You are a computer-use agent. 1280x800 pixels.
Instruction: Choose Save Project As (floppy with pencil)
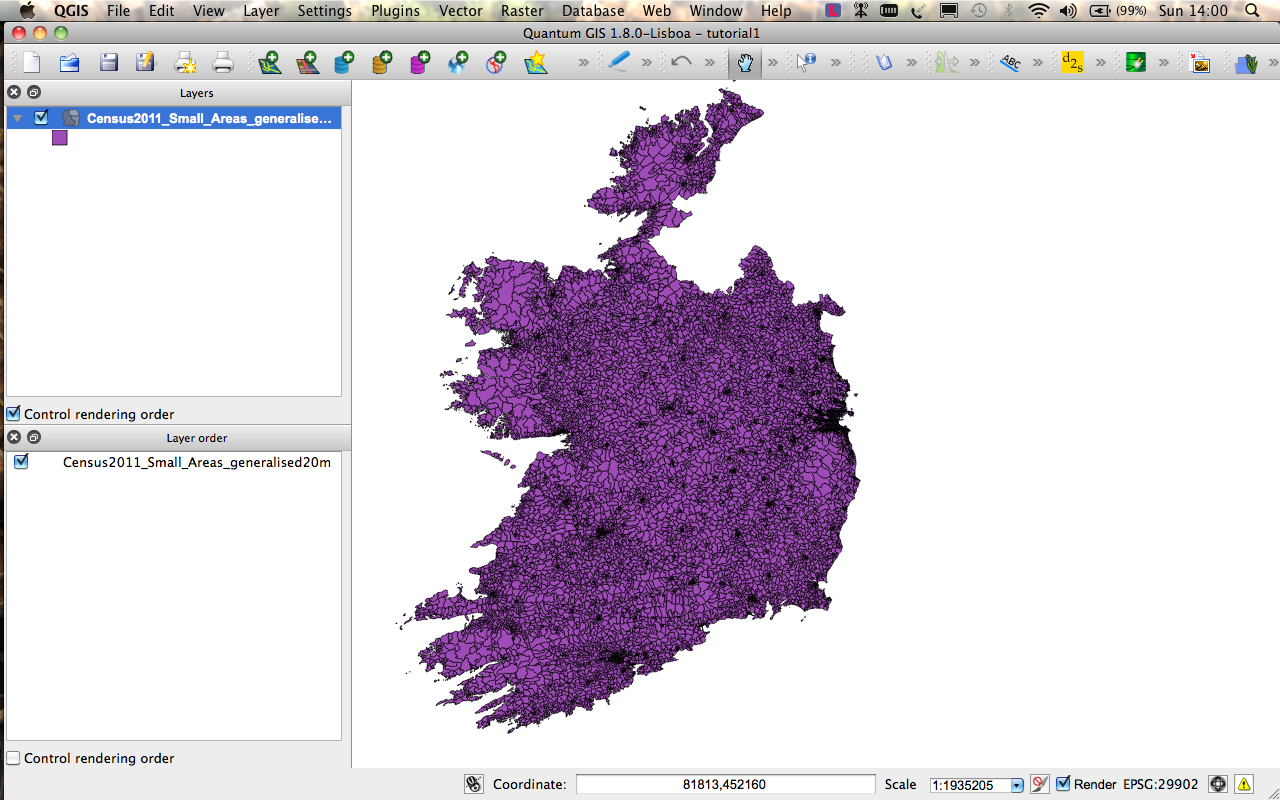pos(146,63)
